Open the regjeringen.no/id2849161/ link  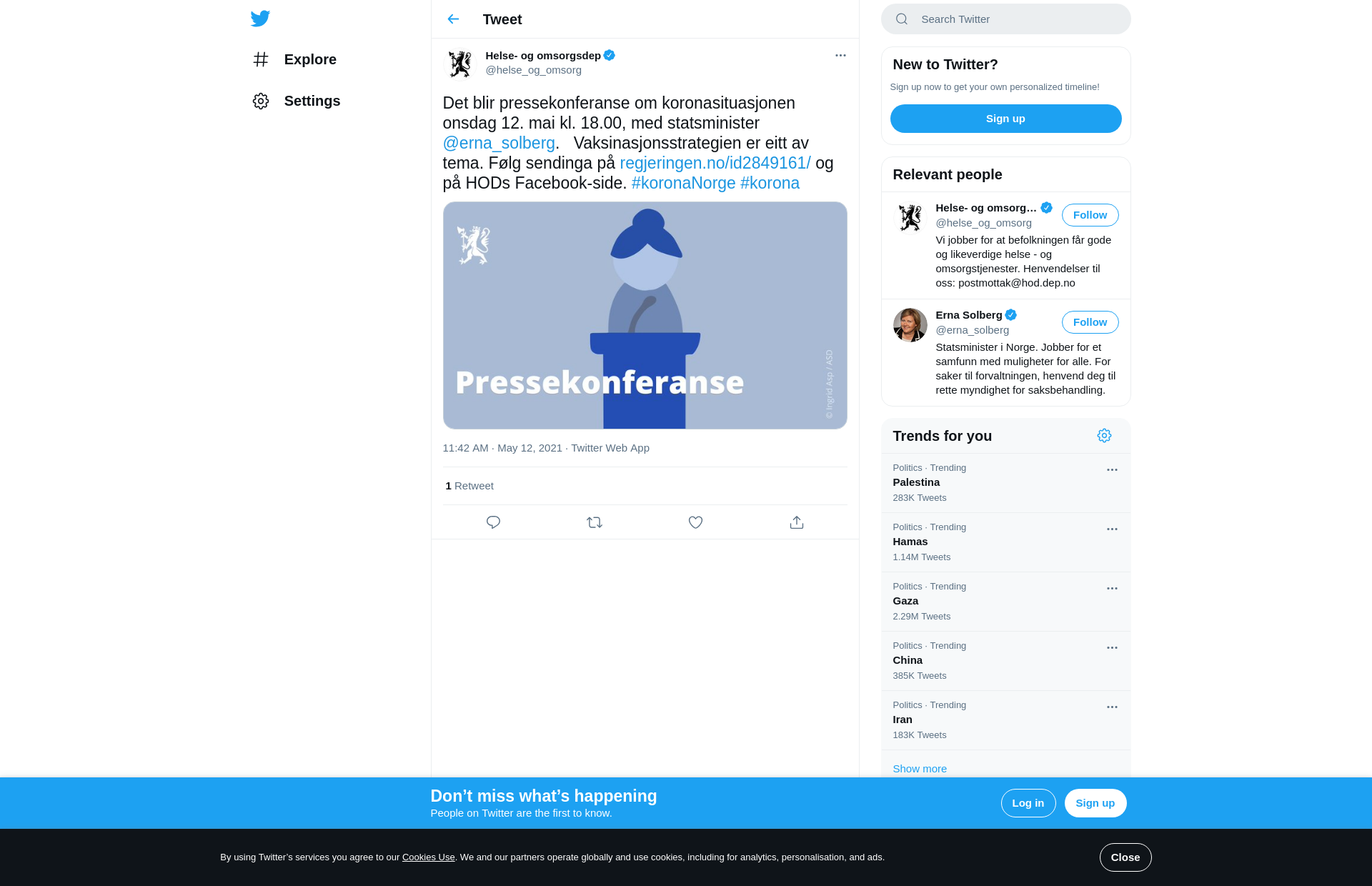pyautogui.click(x=715, y=163)
